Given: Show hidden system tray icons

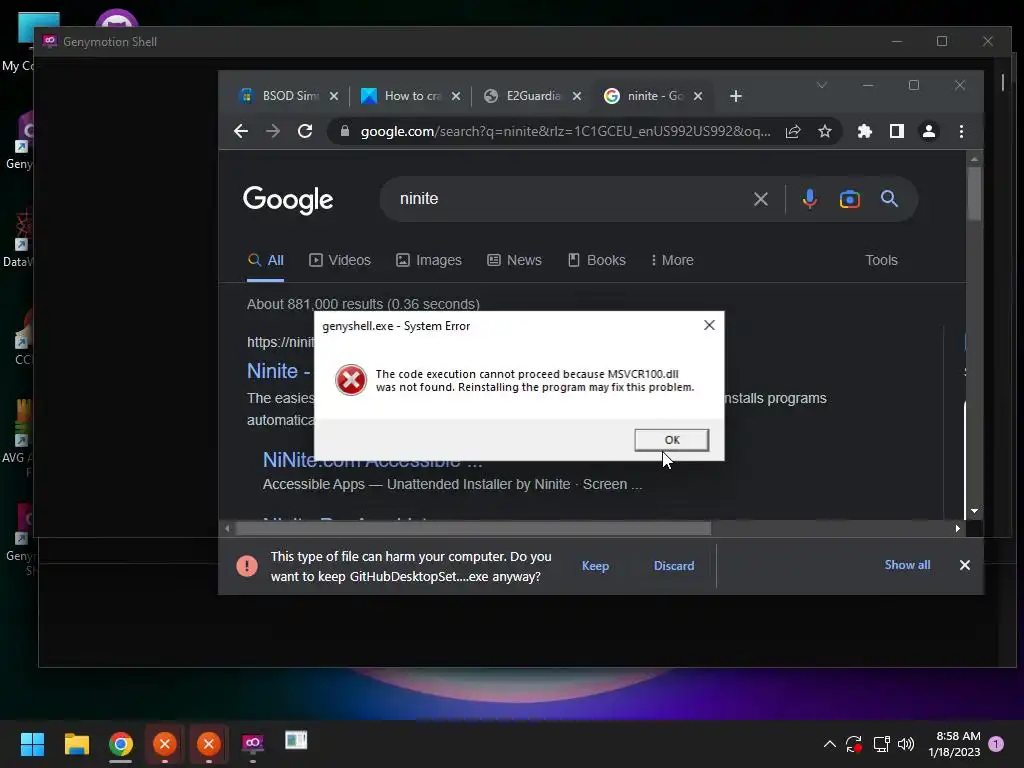Looking at the screenshot, I should coord(829,744).
